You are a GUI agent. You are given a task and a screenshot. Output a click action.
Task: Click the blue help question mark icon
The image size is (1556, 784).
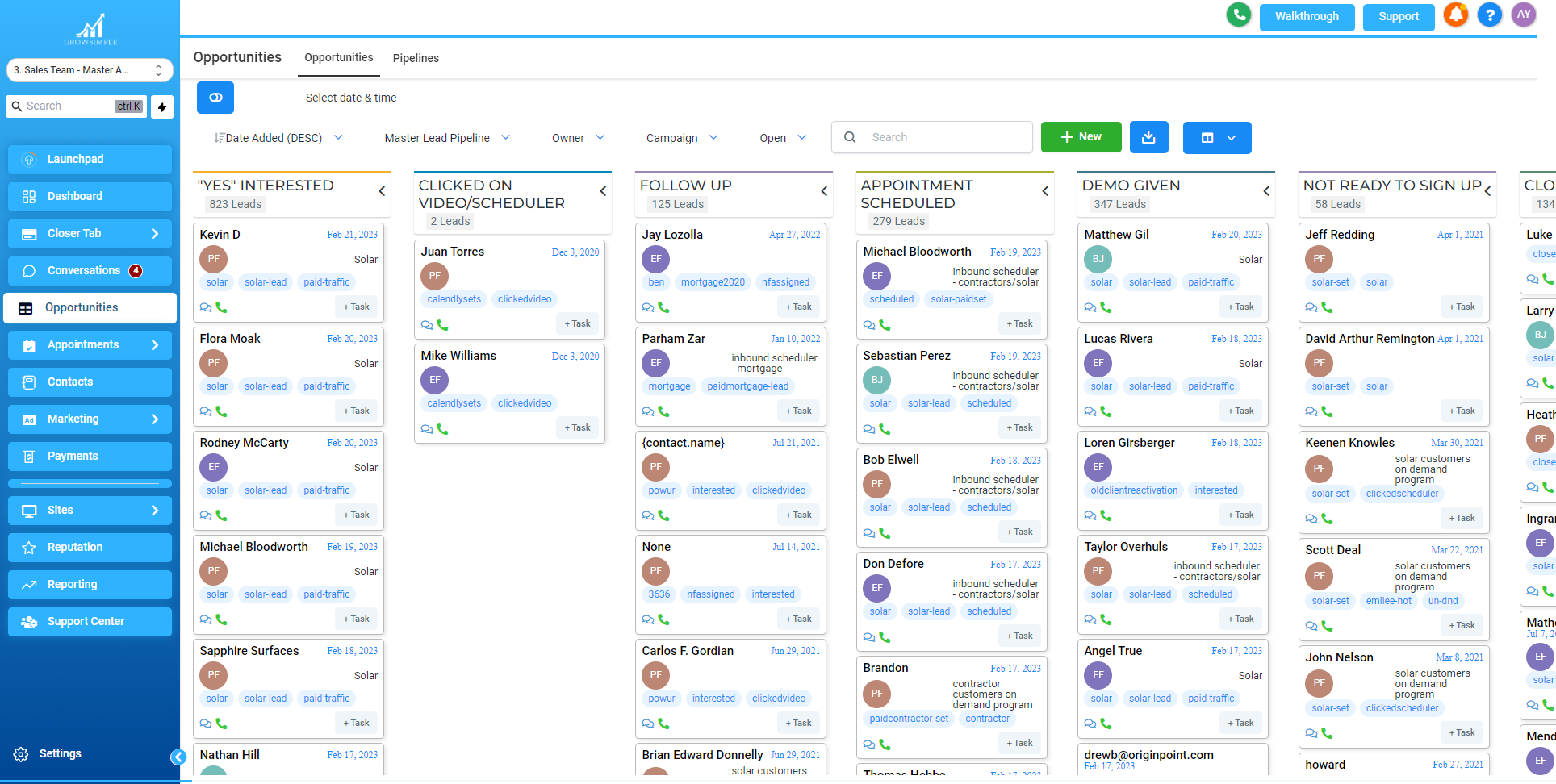click(x=1489, y=15)
